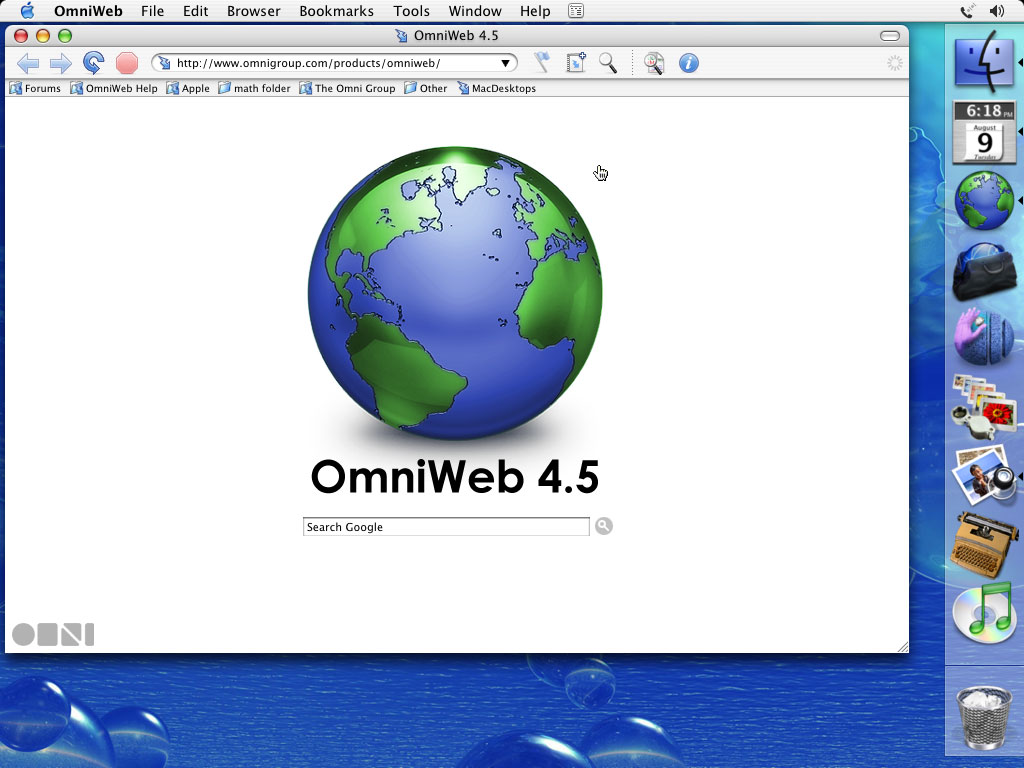1024x768 pixels.
Task: Open the photos and camera lens dock icon
Action: (984, 476)
